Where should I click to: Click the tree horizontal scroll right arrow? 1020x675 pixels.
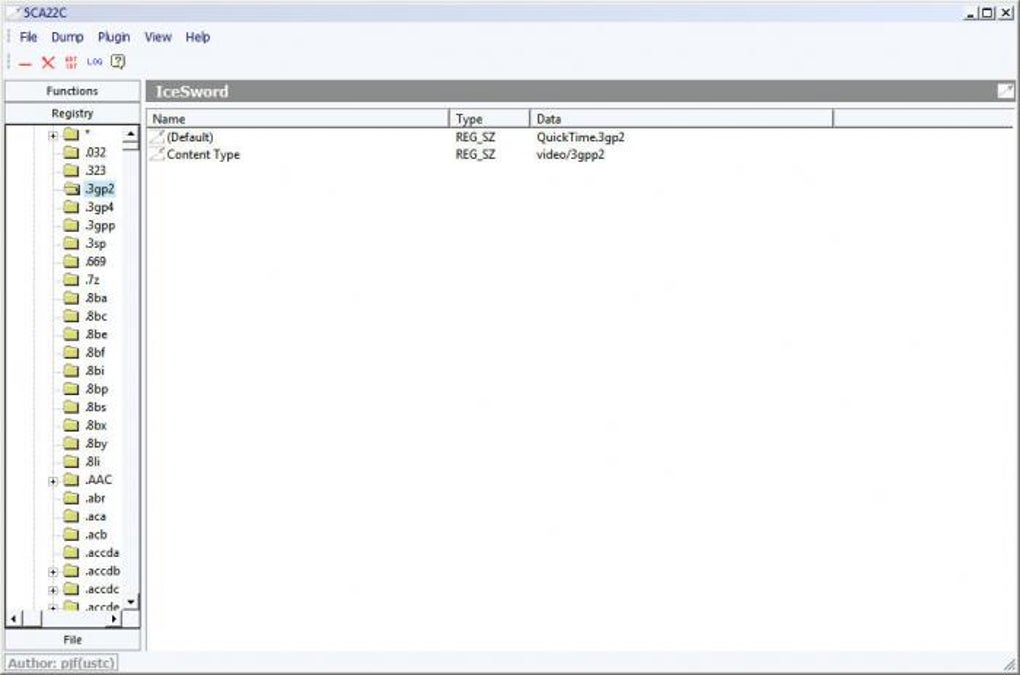pyautogui.click(x=114, y=618)
